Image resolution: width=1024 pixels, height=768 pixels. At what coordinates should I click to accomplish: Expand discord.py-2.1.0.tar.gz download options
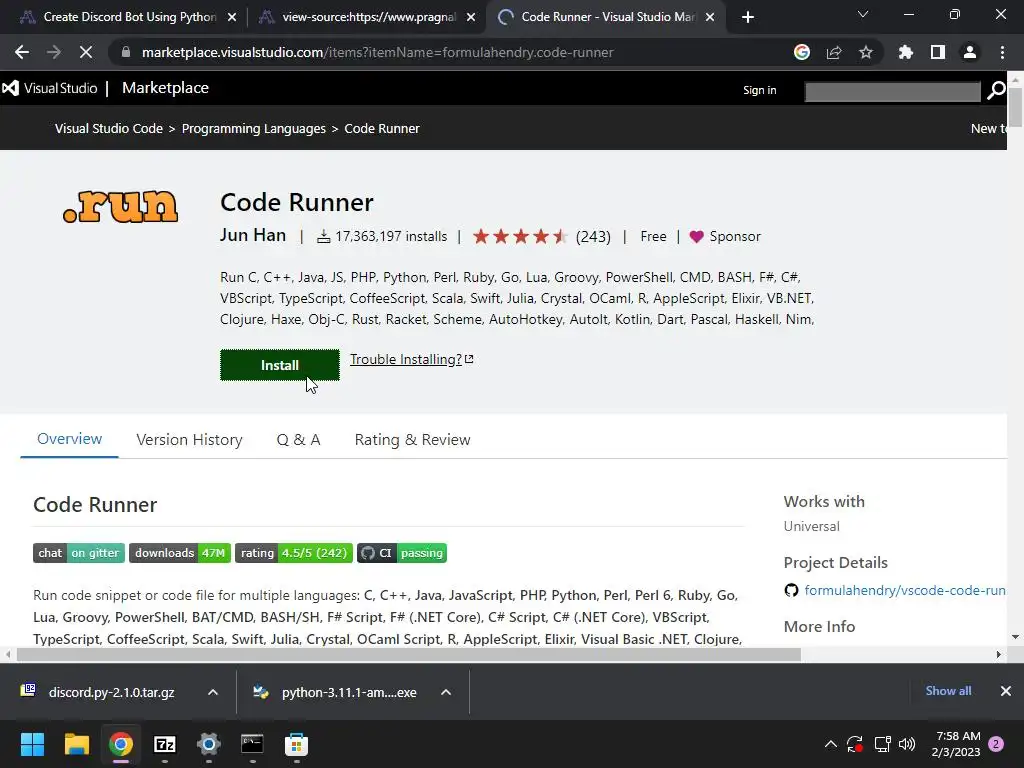coord(213,692)
